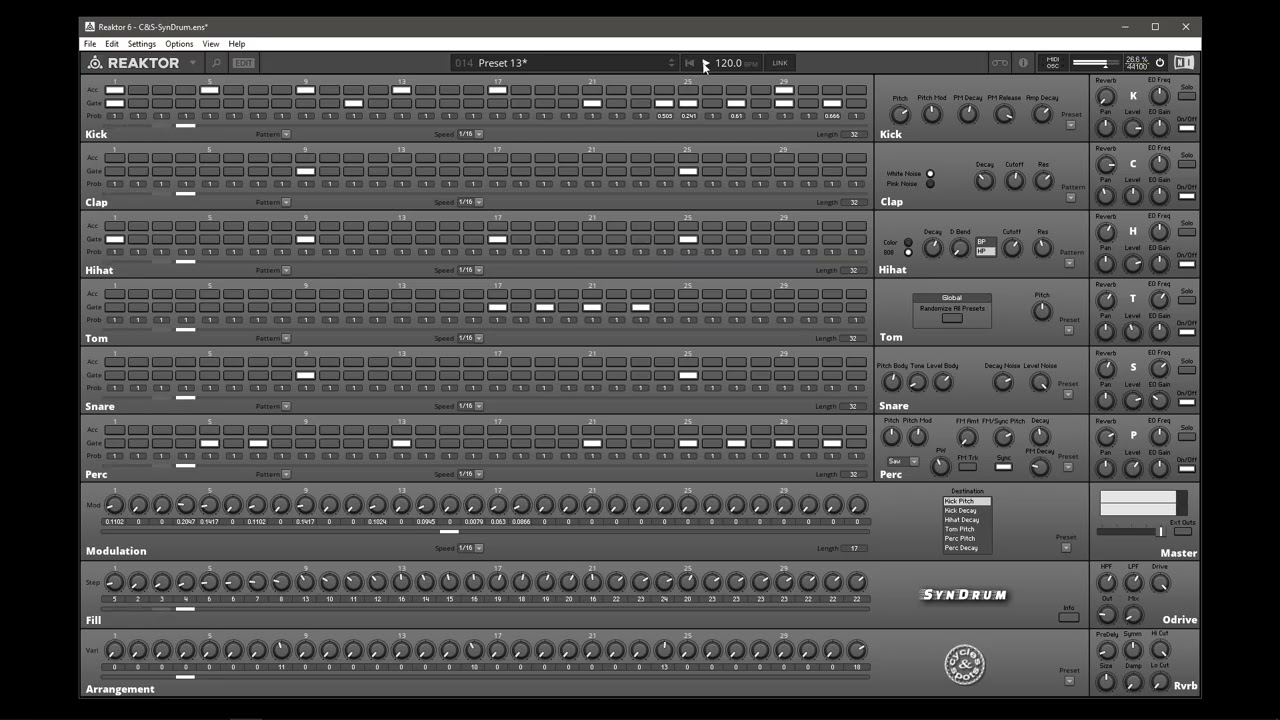
Task: Select Pink Noise for Clap
Action: tap(930, 184)
